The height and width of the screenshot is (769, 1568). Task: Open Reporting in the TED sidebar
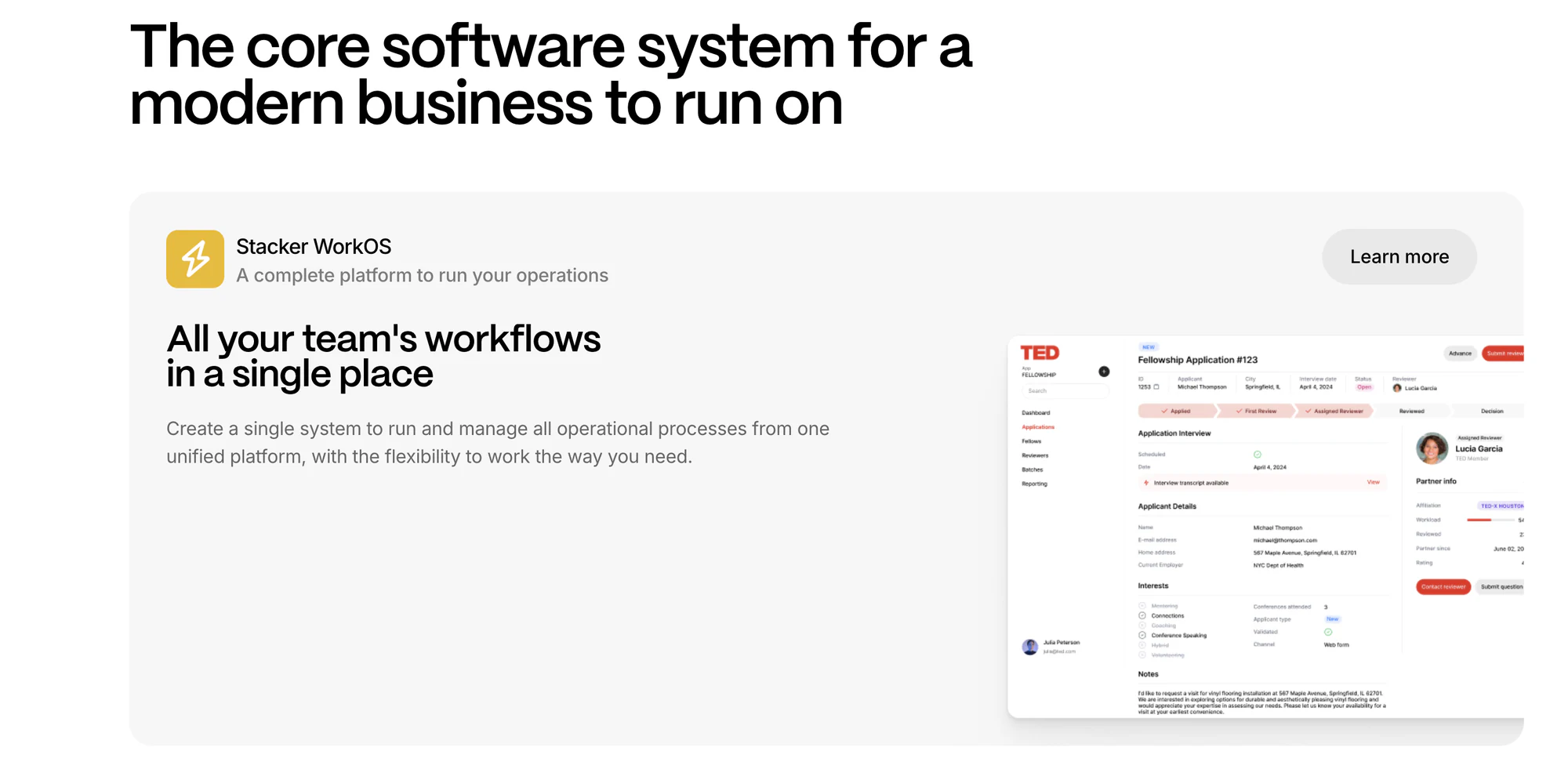pos(1035,484)
